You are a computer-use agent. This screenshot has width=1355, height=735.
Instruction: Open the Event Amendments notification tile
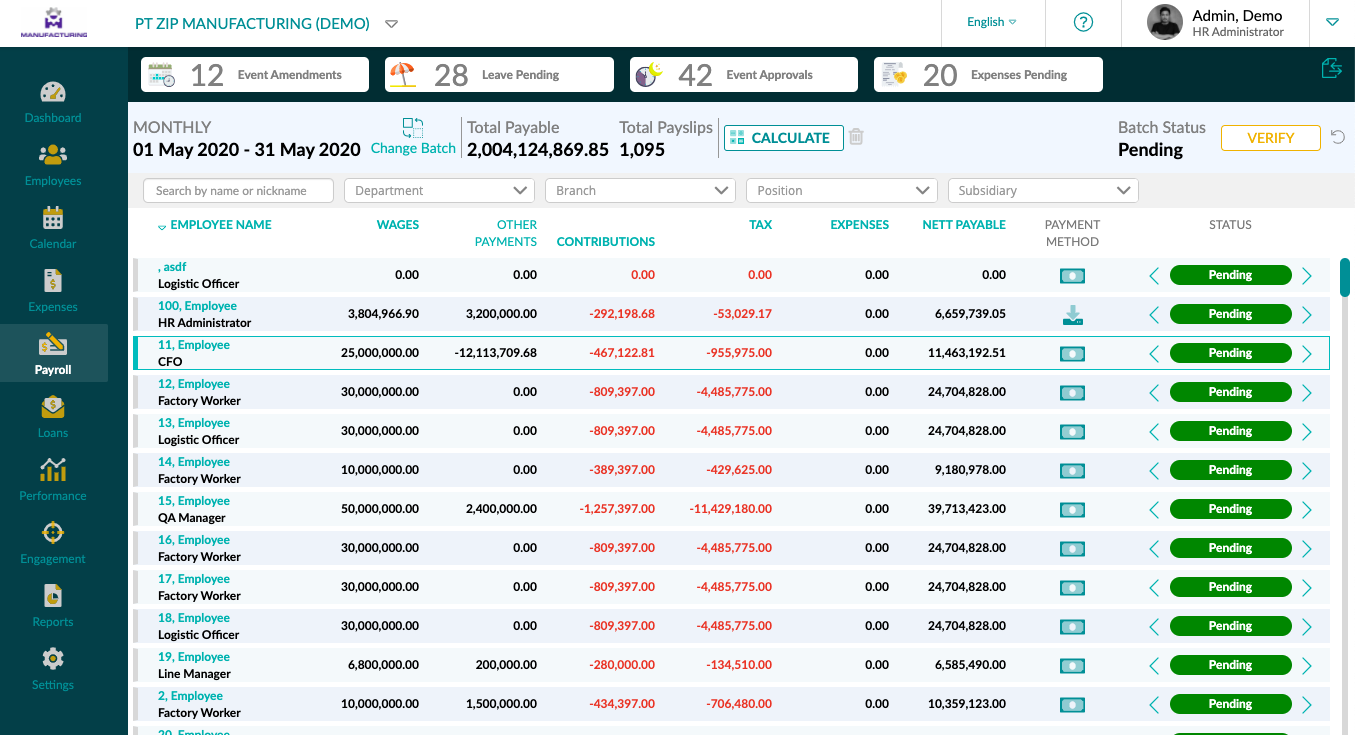click(x=255, y=75)
